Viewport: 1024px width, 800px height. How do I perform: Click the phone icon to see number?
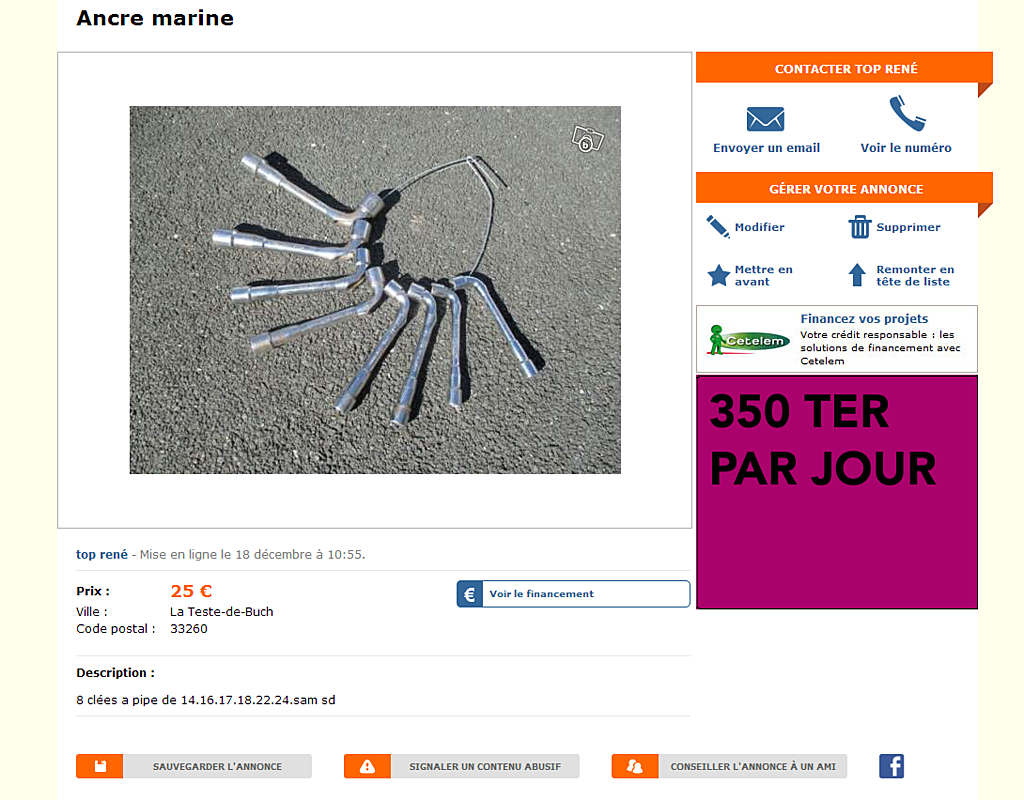(907, 114)
